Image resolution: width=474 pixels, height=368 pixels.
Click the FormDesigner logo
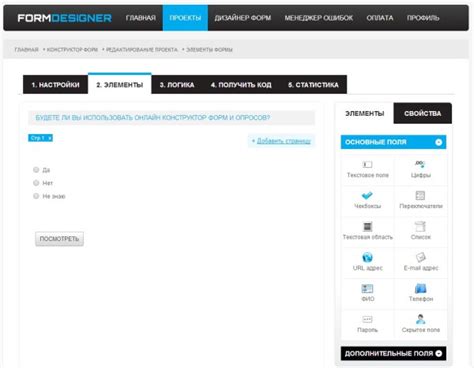point(65,18)
